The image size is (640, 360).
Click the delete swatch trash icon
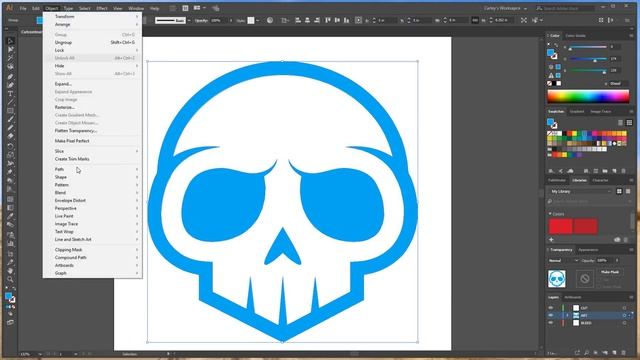(623, 171)
